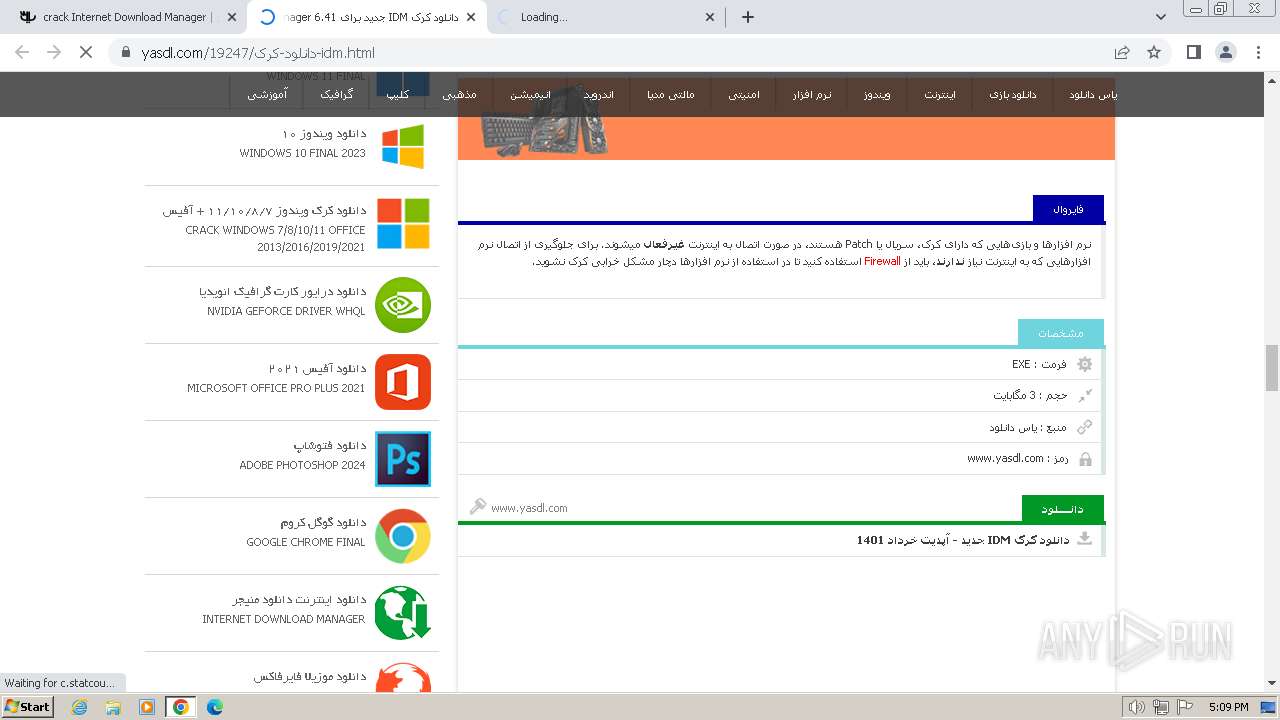Viewport: 1280px width, 720px height.
Task: Select the green 'دانلود' section header
Action: (x=1062, y=509)
